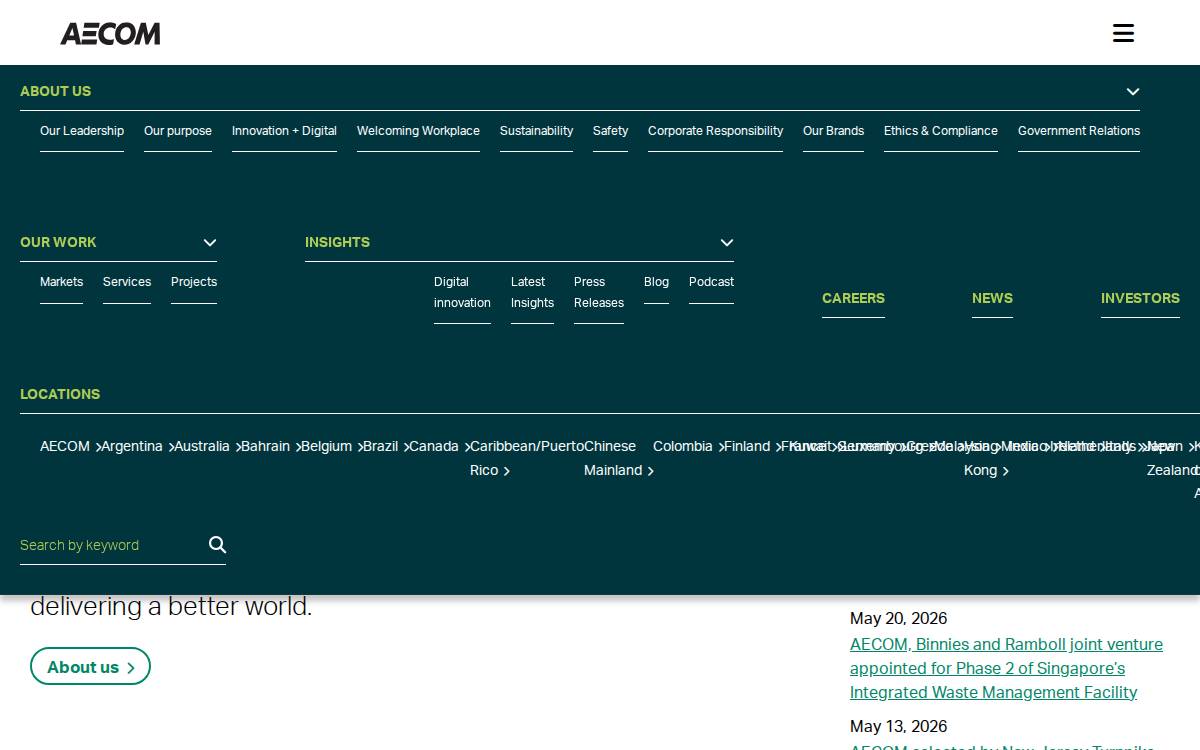Go to the Careers menu item

pos(853,298)
